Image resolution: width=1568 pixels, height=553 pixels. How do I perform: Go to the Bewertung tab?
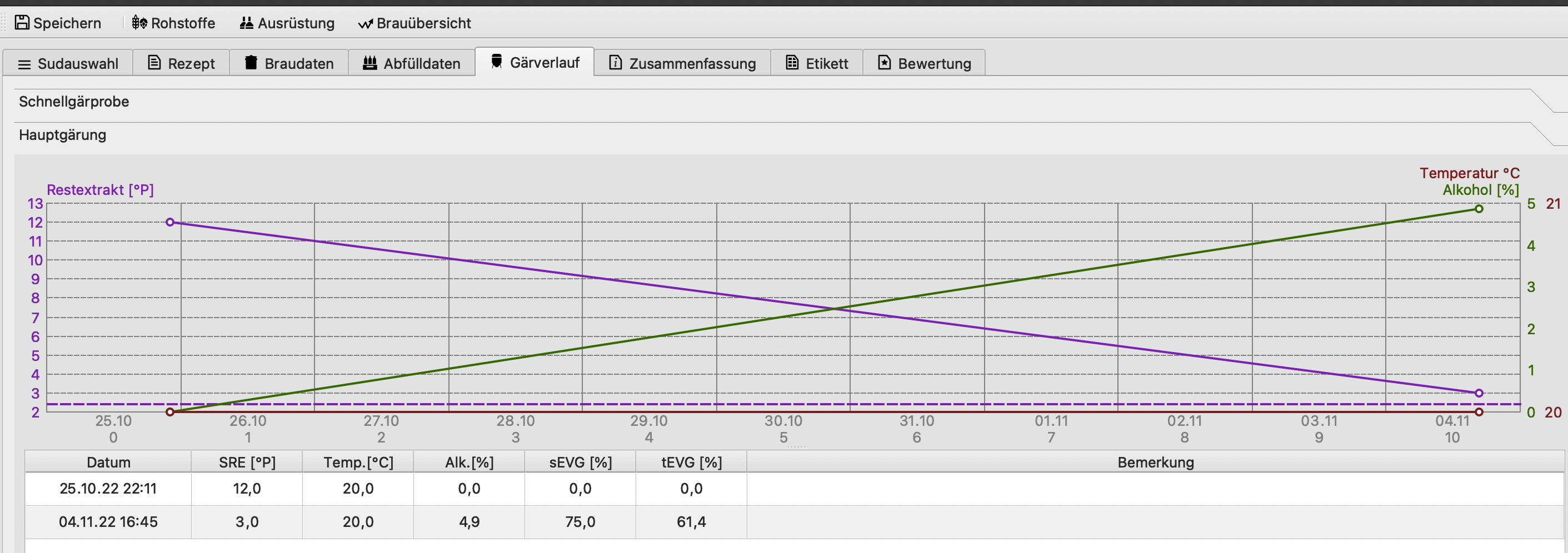[923, 63]
